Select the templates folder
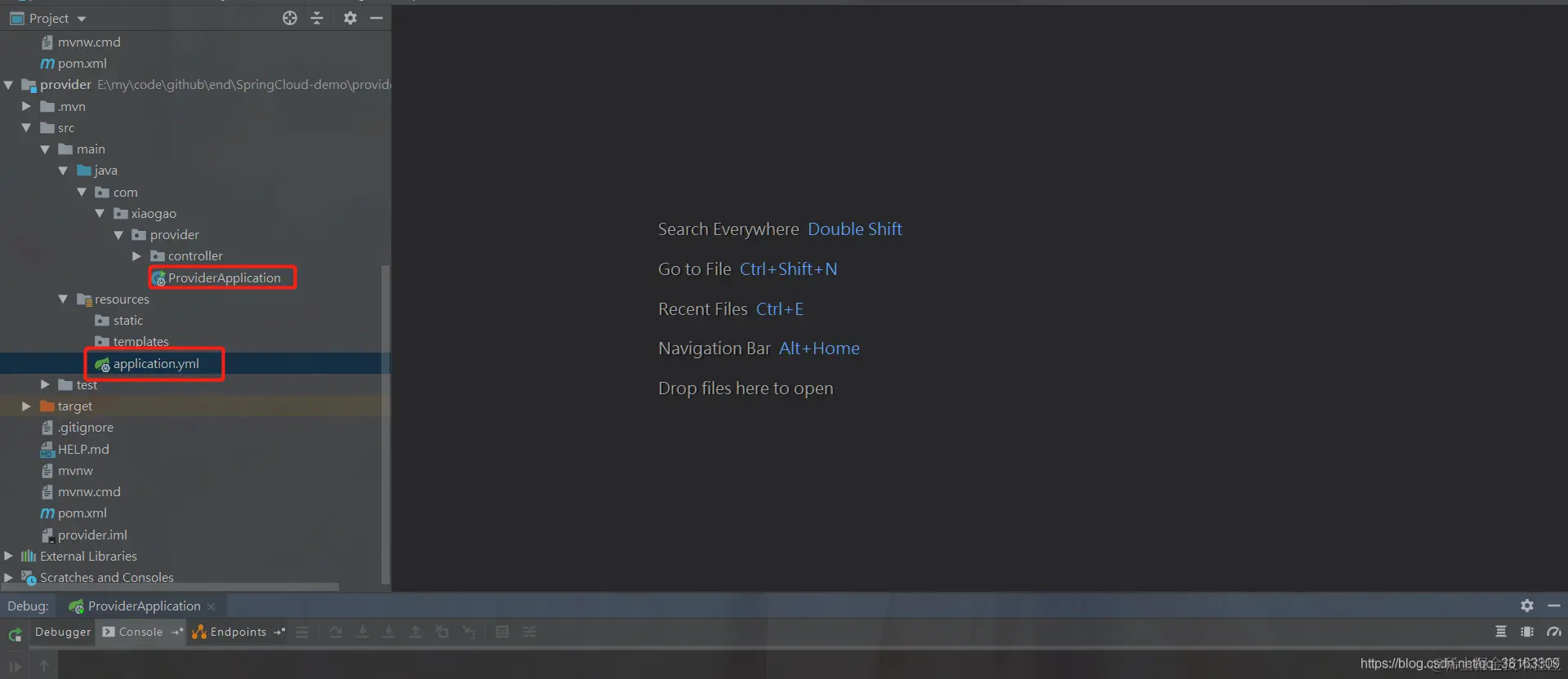This screenshot has width=1568, height=679. pyautogui.click(x=140, y=342)
